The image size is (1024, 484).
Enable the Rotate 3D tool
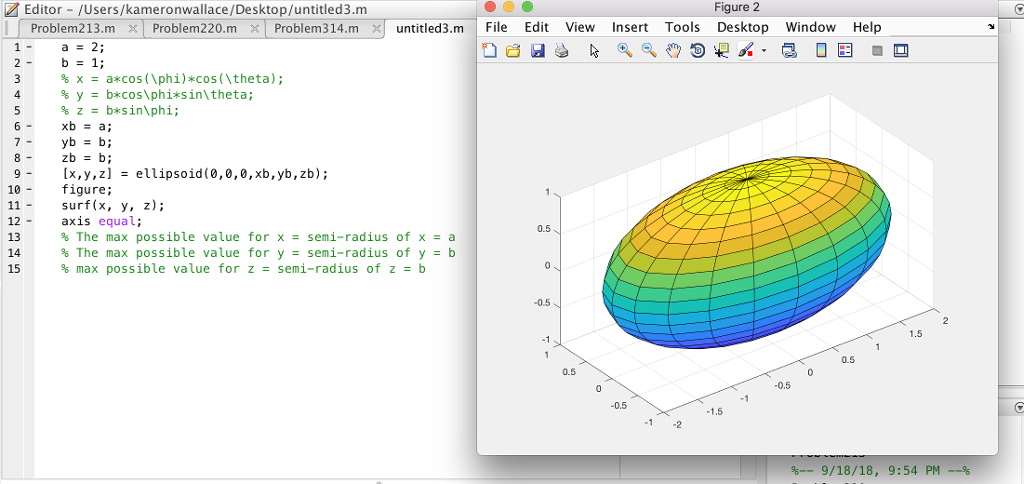tap(697, 50)
